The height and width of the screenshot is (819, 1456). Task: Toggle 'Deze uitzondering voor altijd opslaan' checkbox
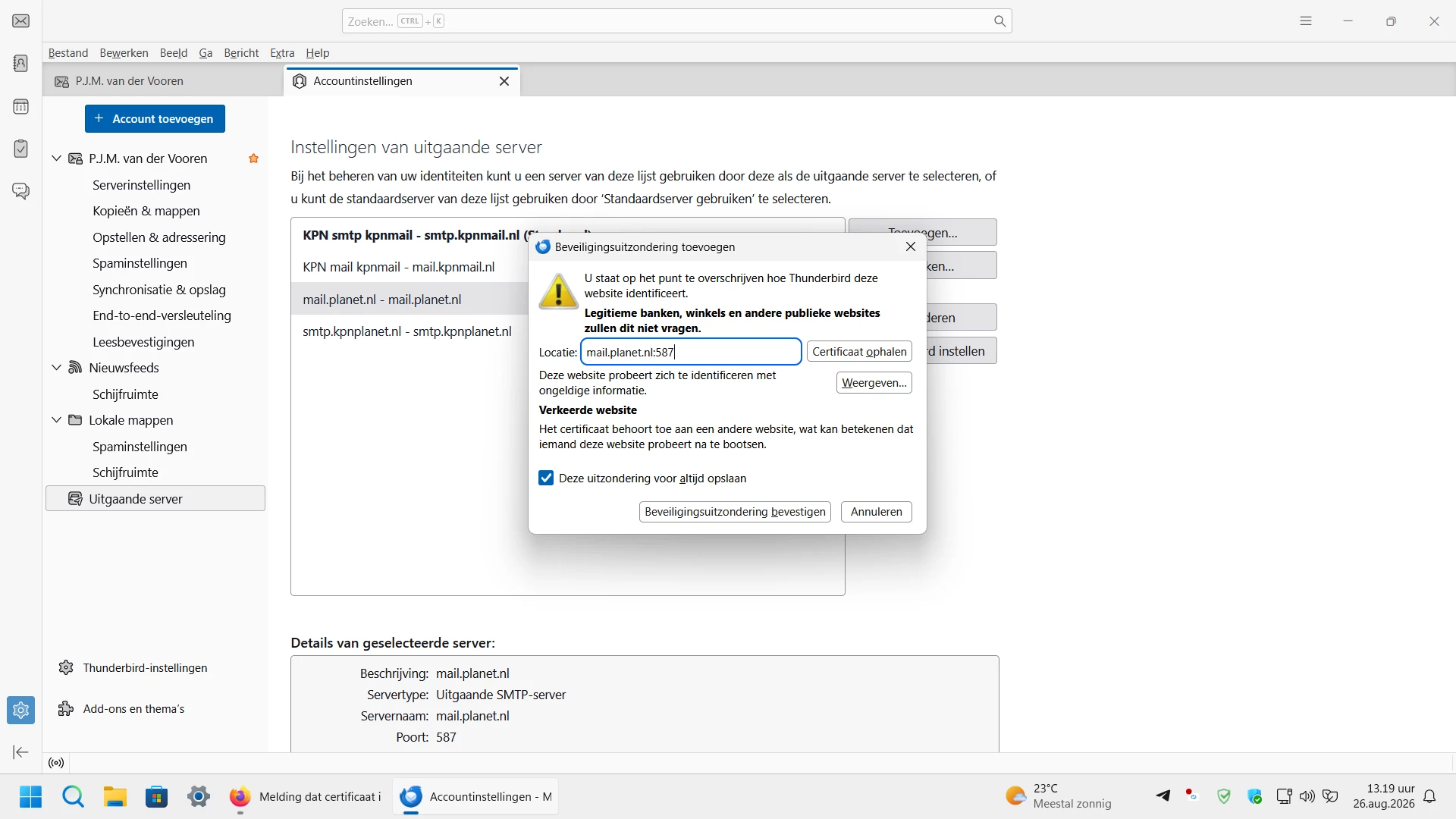(546, 478)
